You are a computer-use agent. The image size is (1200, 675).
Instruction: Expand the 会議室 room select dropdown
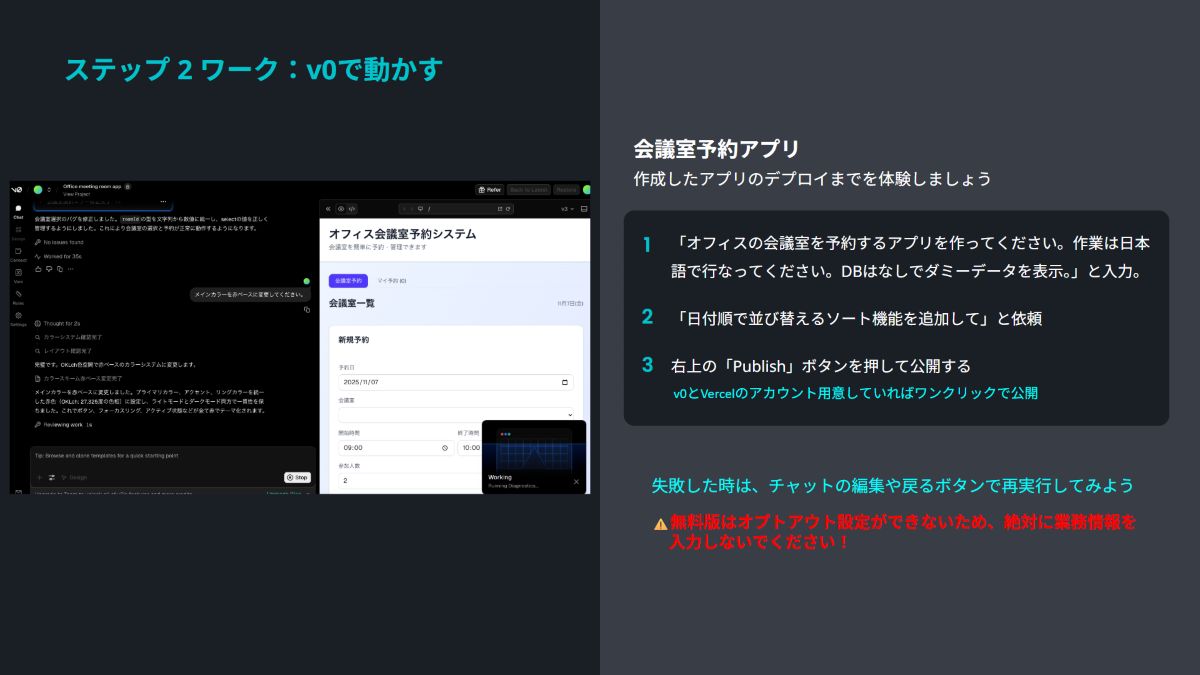click(x=455, y=414)
